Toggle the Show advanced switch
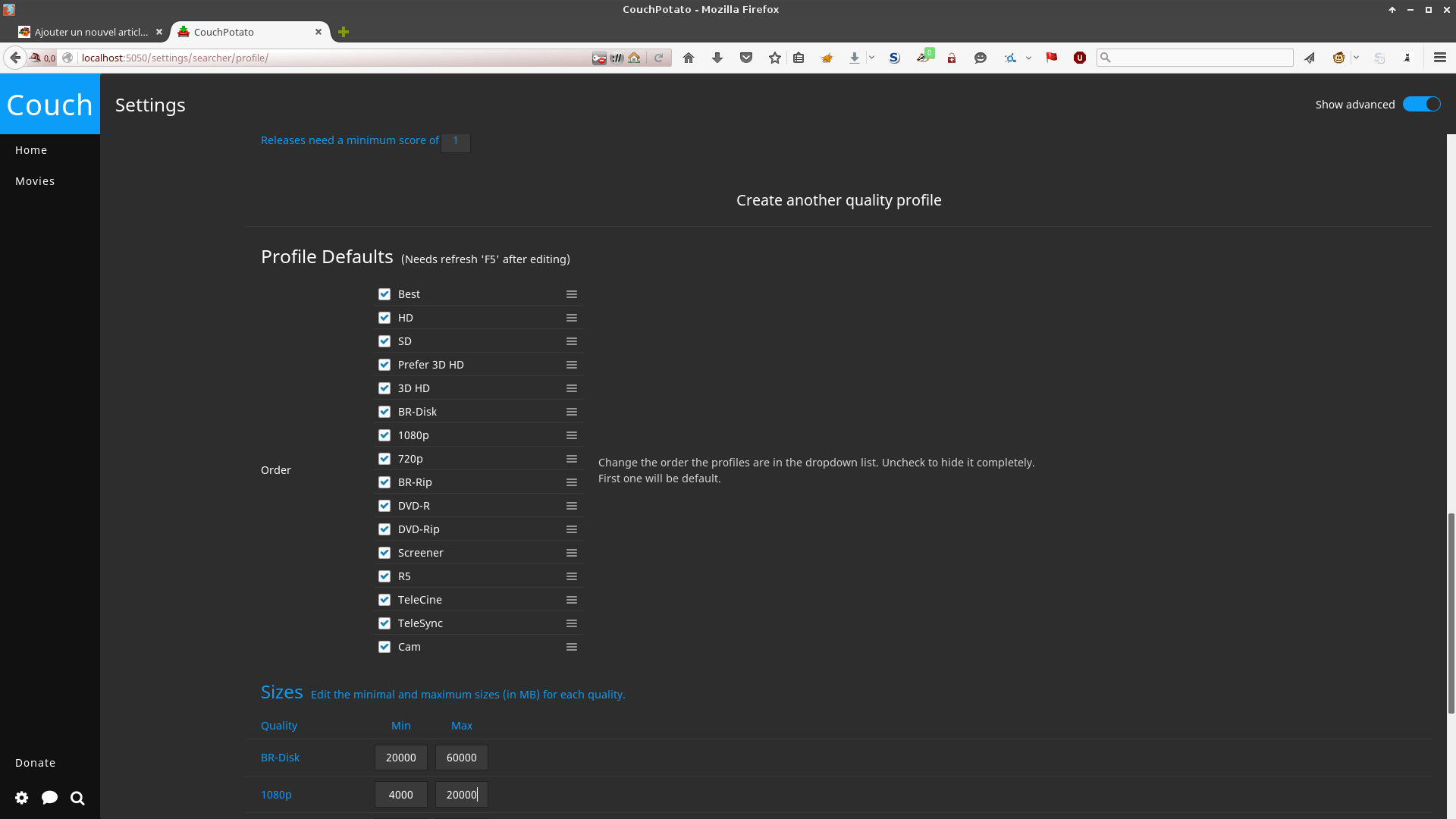This screenshot has height=819, width=1456. tap(1421, 105)
